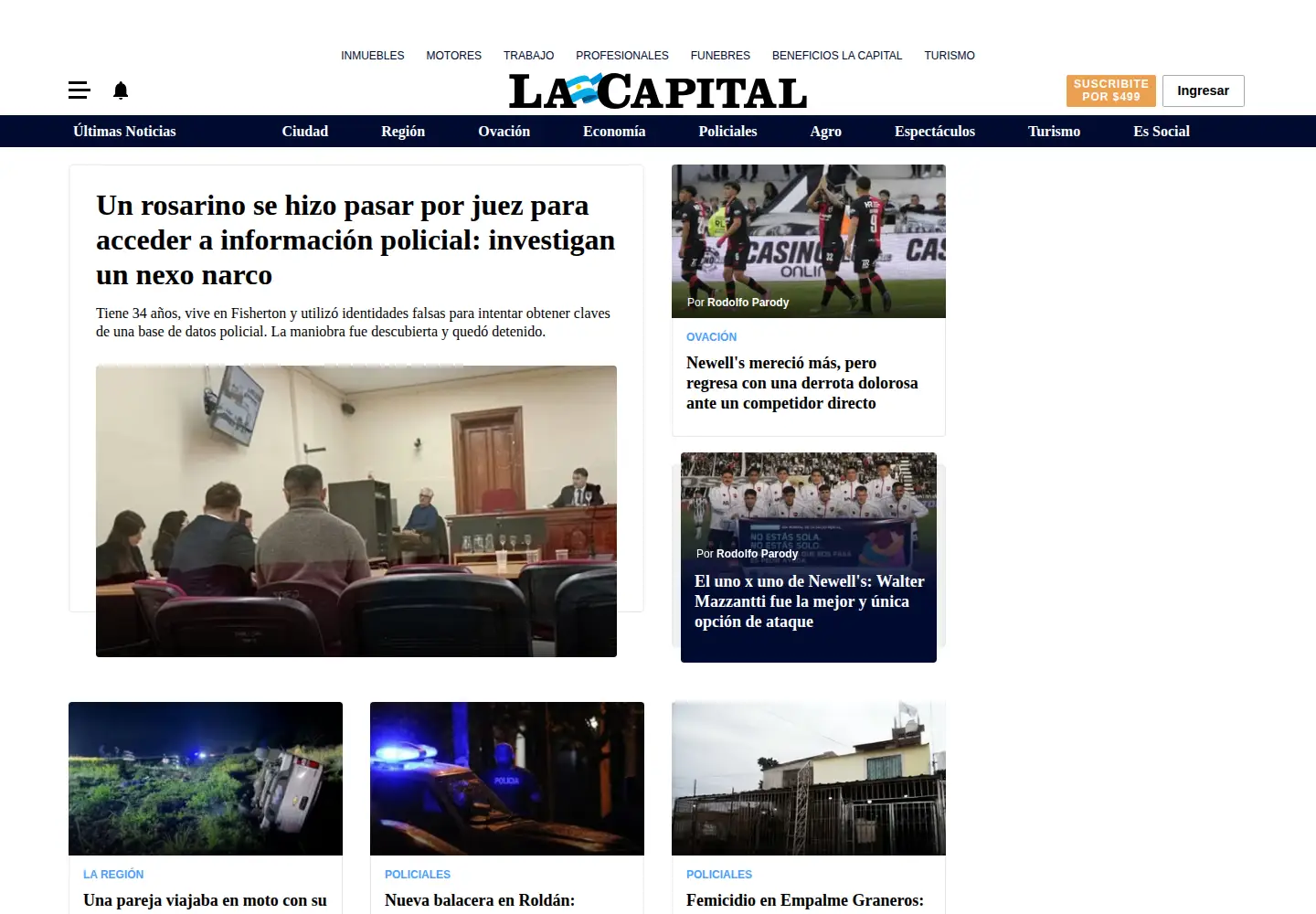
Task: Open the hamburger menu icon
Action: [x=80, y=90]
